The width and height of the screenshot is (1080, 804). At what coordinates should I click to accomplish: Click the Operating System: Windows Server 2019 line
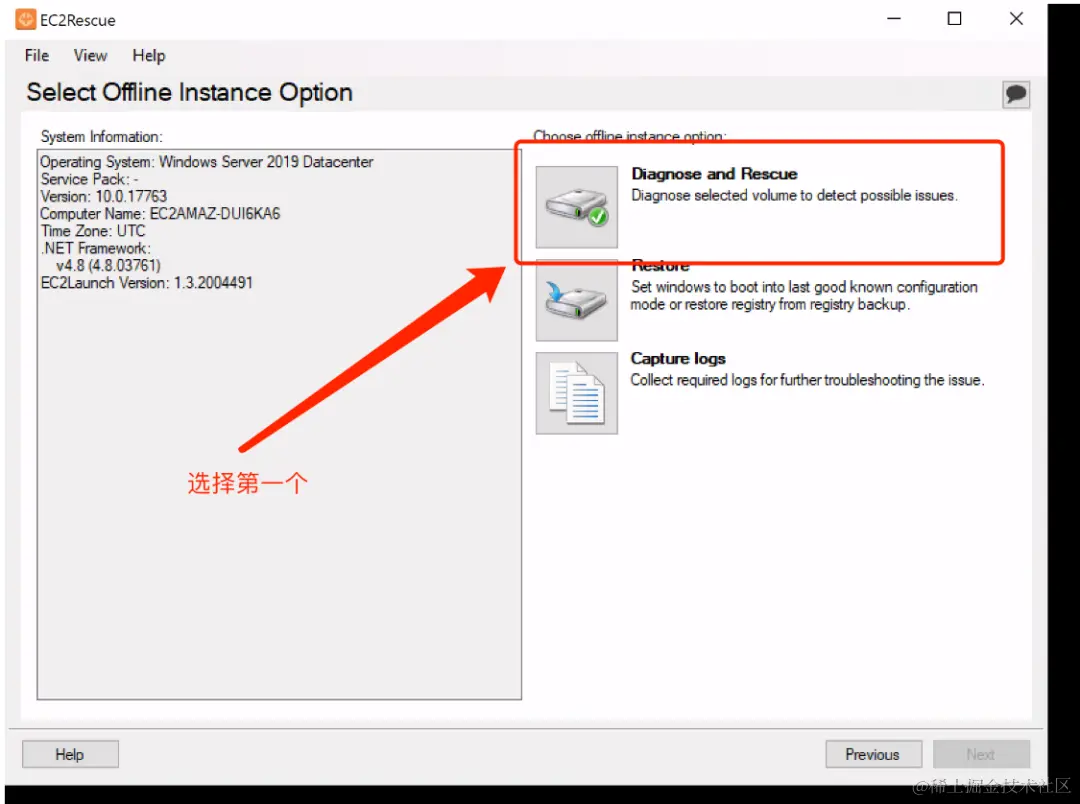(x=207, y=162)
